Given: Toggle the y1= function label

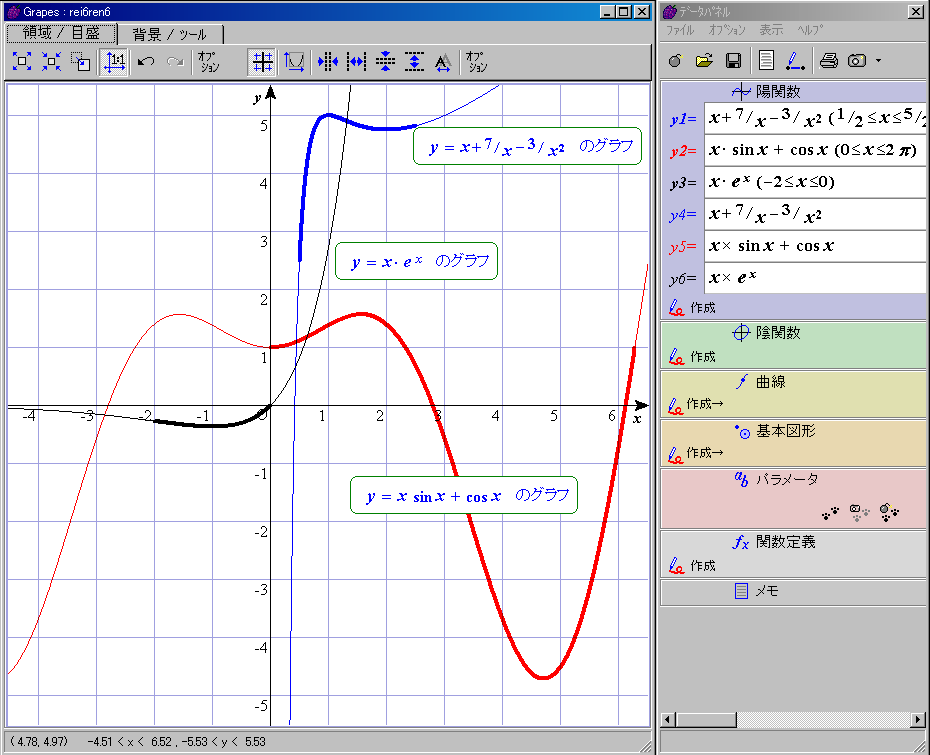Looking at the screenshot, I should (x=683, y=119).
